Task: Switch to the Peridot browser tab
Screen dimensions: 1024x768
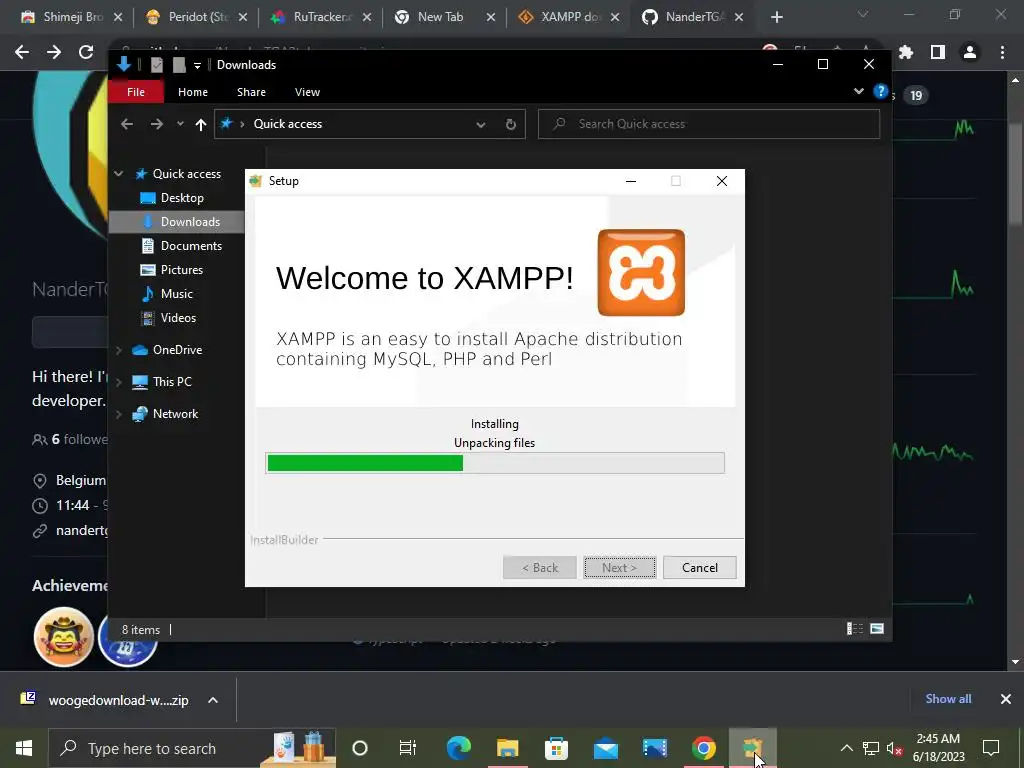Action: [x=198, y=17]
